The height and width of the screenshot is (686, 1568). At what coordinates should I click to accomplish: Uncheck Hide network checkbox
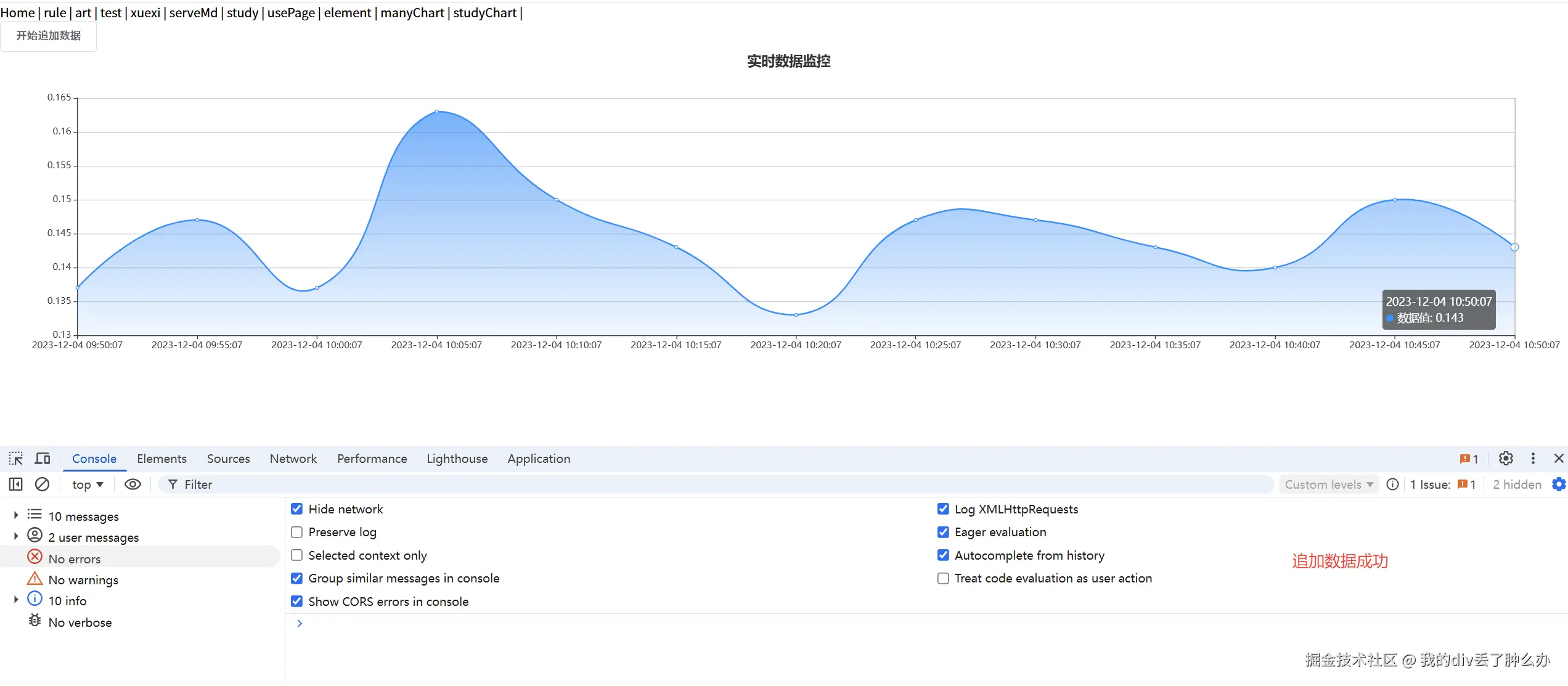[296, 509]
